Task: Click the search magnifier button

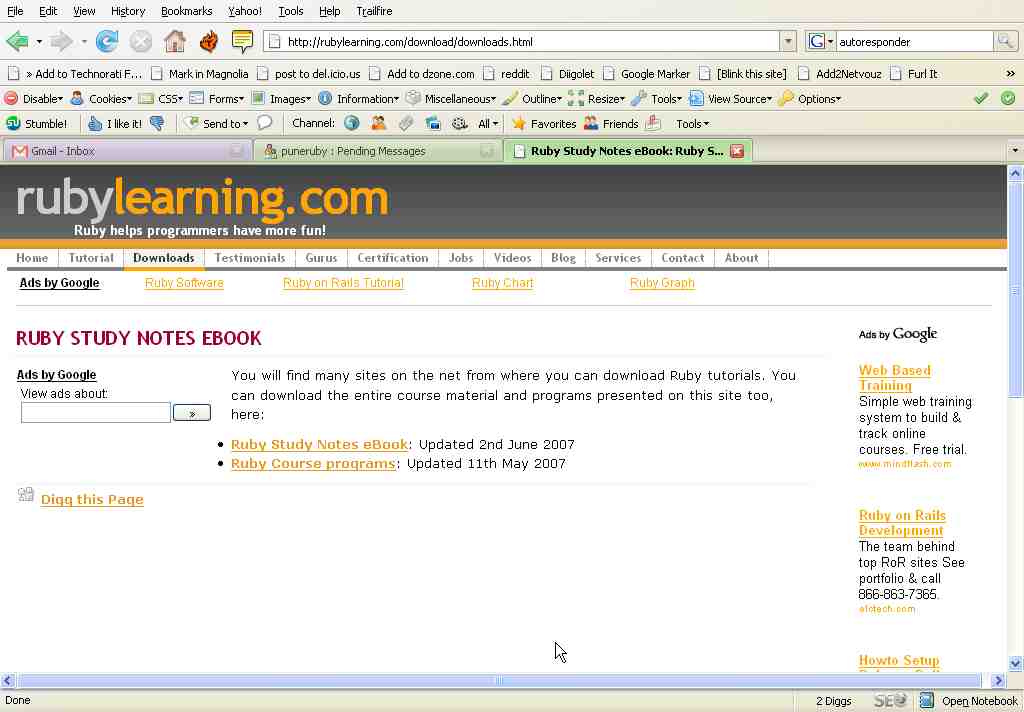Action: pyautogui.click(x=1006, y=42)
